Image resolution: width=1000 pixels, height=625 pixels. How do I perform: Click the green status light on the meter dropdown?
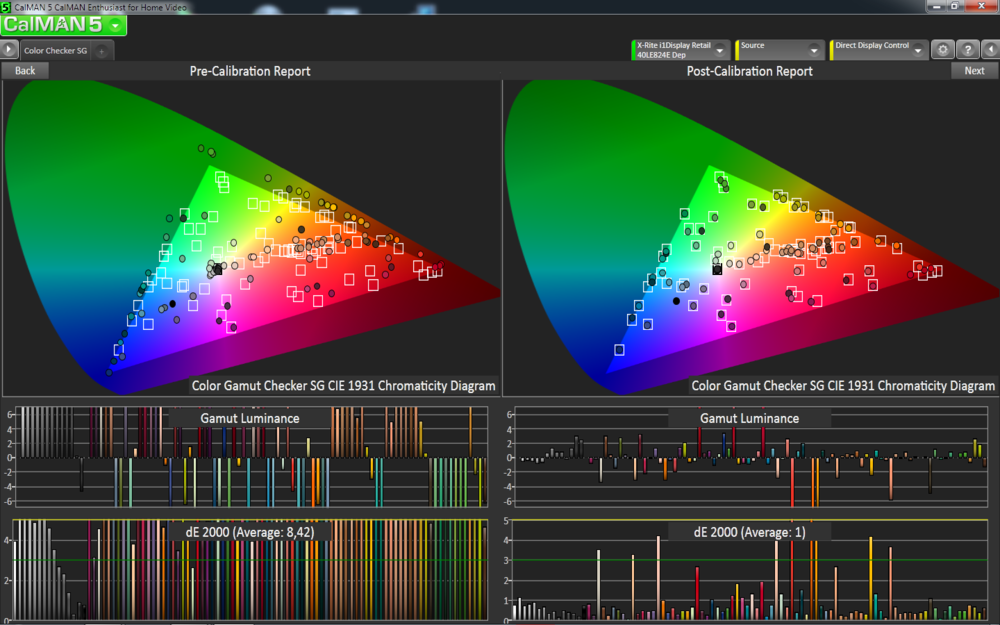633,47
